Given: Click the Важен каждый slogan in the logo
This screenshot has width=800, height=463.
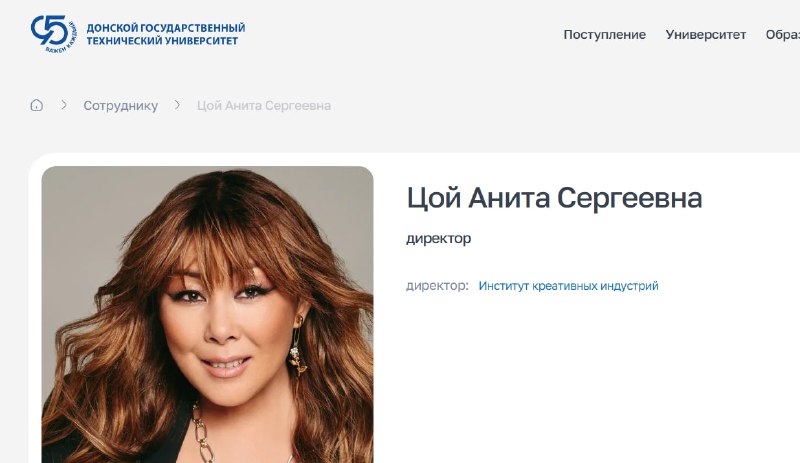Looking at the screenshot, I should click(63, 41).
